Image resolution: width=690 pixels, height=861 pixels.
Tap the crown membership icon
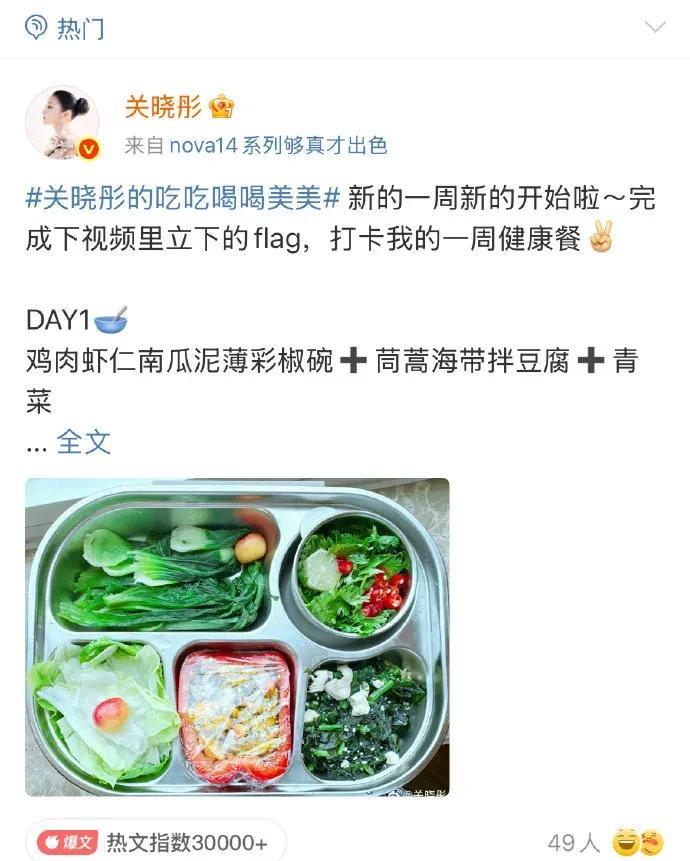click(x=222, y=107)
